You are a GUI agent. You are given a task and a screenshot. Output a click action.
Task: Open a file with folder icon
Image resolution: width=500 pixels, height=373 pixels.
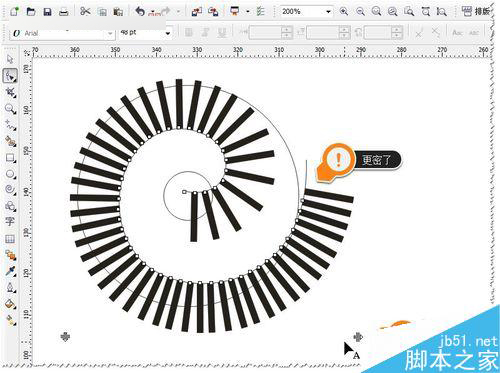click(31, 12)
